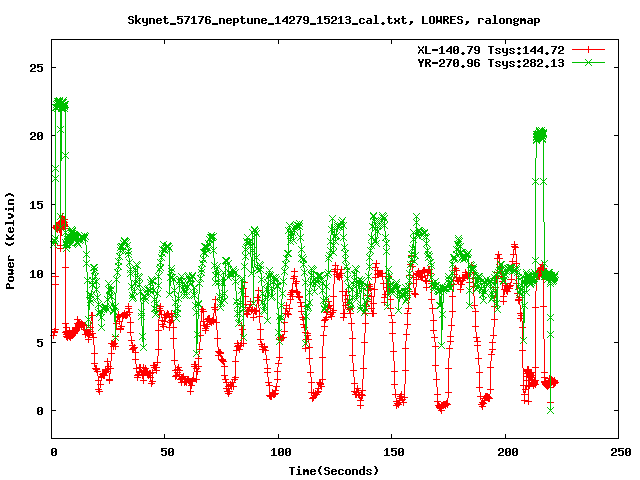Click the y-axis tick label 20
This screenshot has width=640, height=480.
35,136
